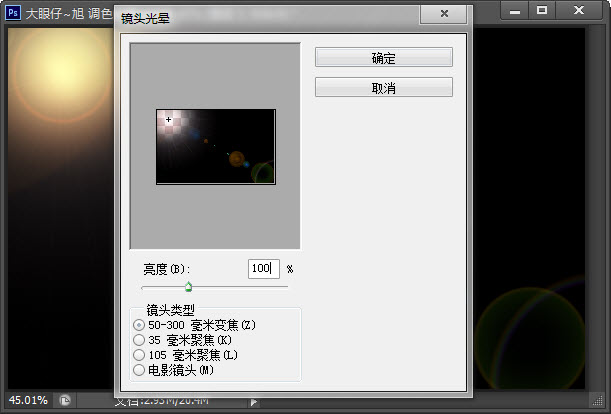Viewport: 611px width, 414px height.
Task: Select the 电影镜头 lens type
Action: tap(139, 370)
